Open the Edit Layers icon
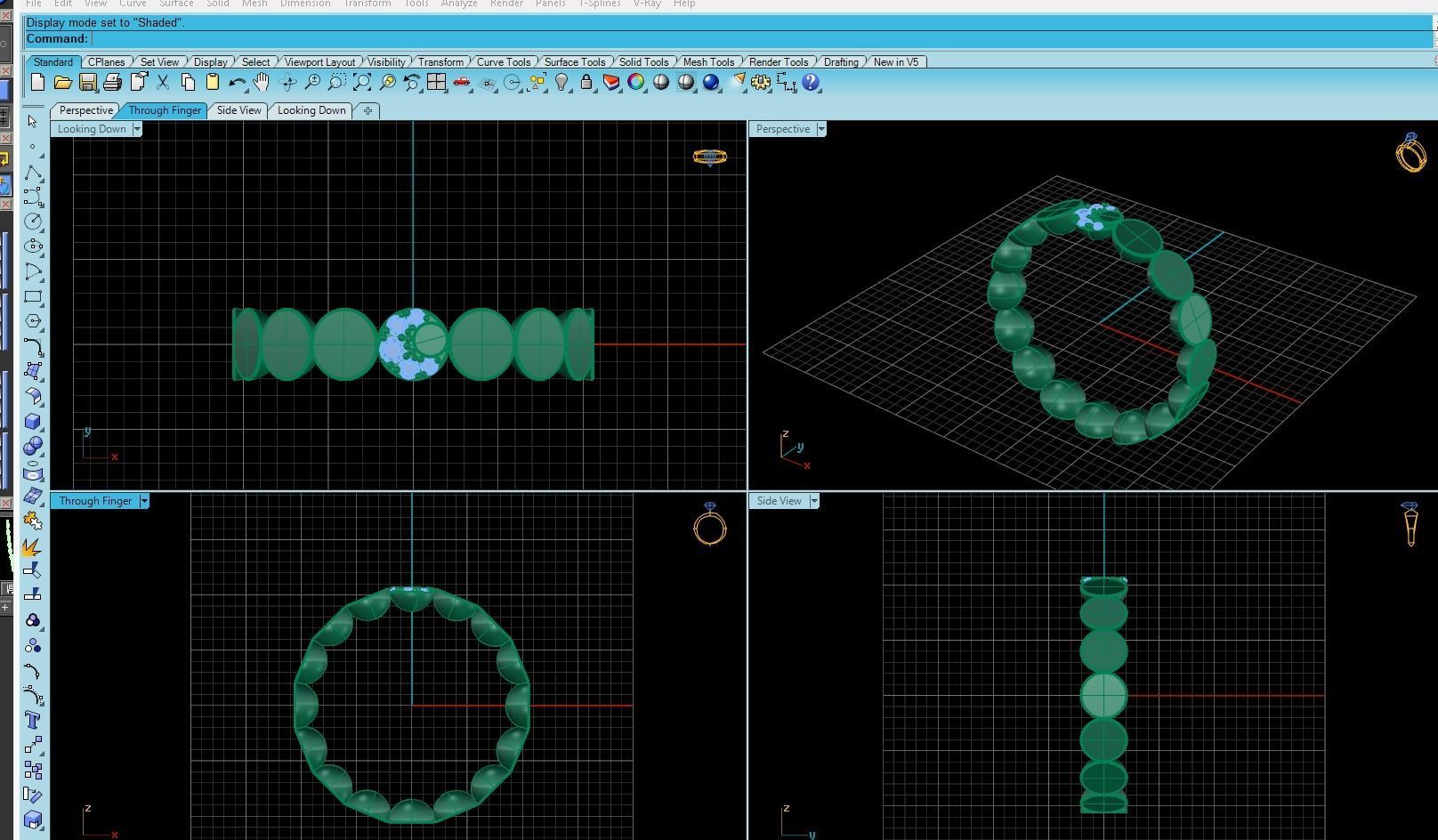The width and height of the screenshot is (1438, 840). (x=611, y=83)
